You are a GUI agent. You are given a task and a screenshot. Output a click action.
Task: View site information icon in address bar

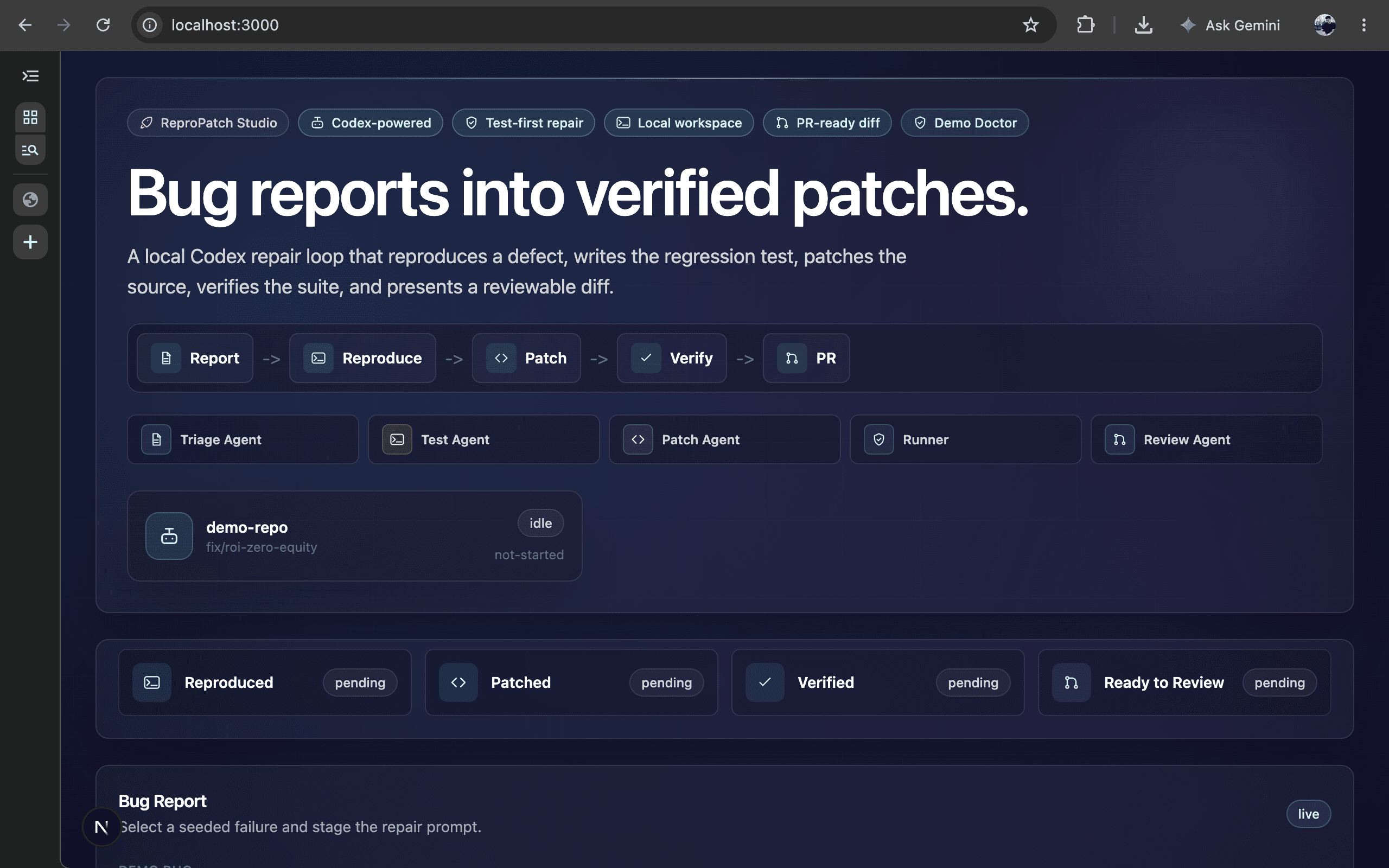coord(150,25)
